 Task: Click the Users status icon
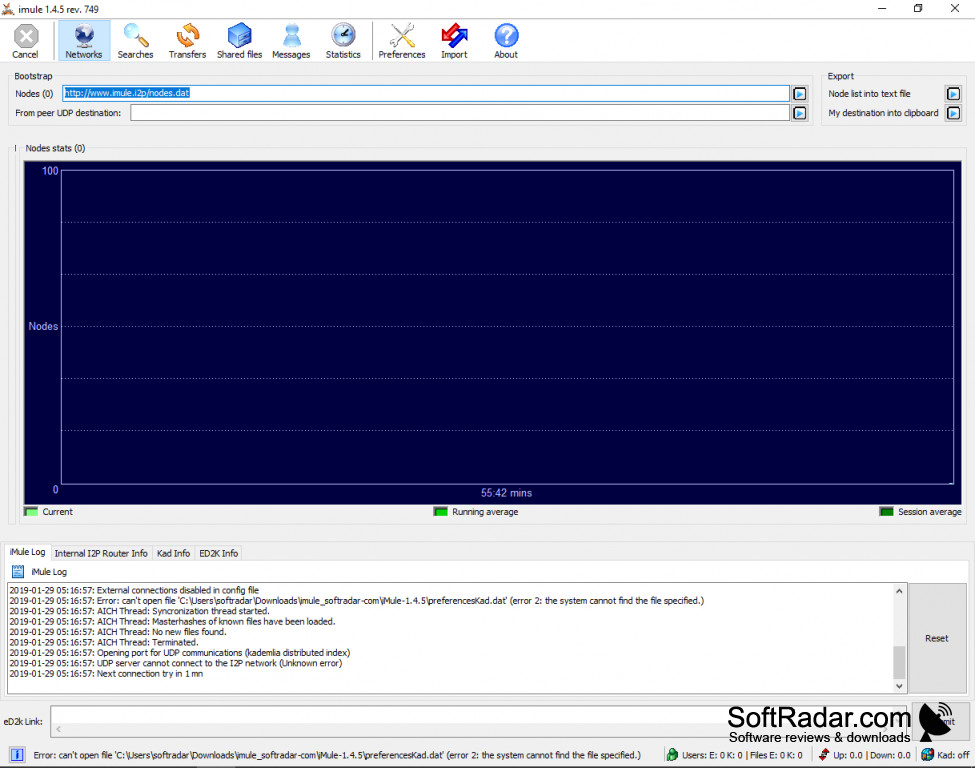(672, 755)
